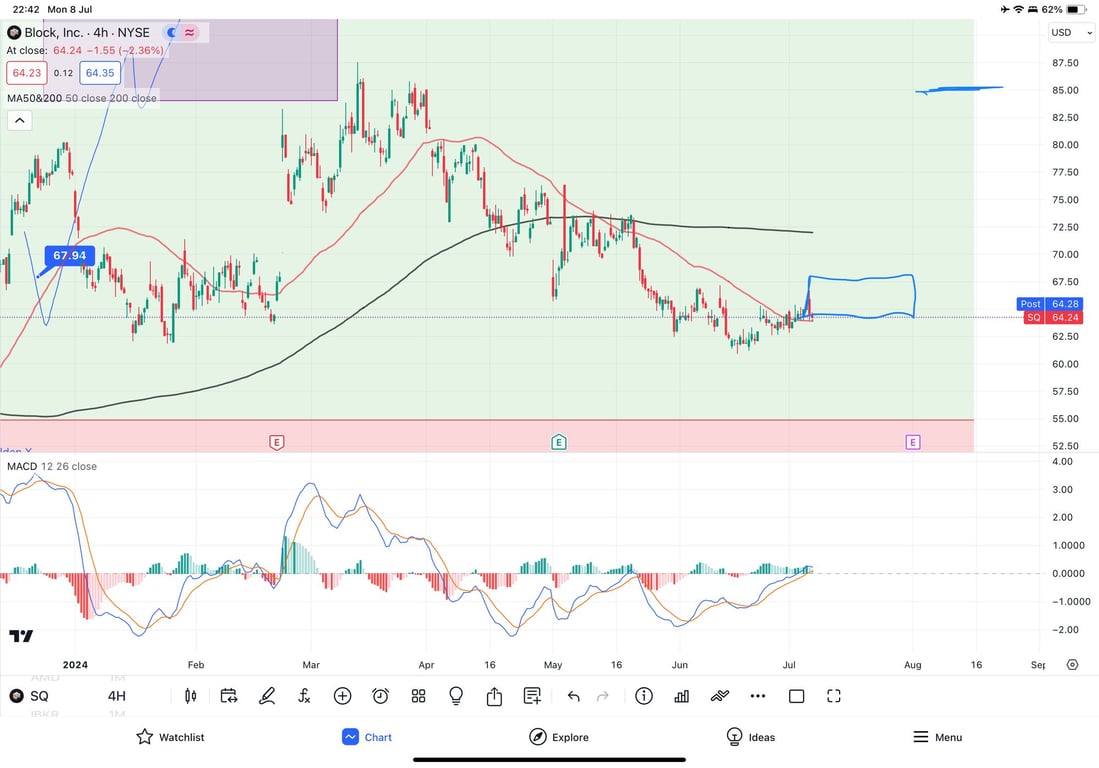Select the pencil drawing tools icon
The width and height of the screenshot is (1099, 768).
click(x=266, y=696)
